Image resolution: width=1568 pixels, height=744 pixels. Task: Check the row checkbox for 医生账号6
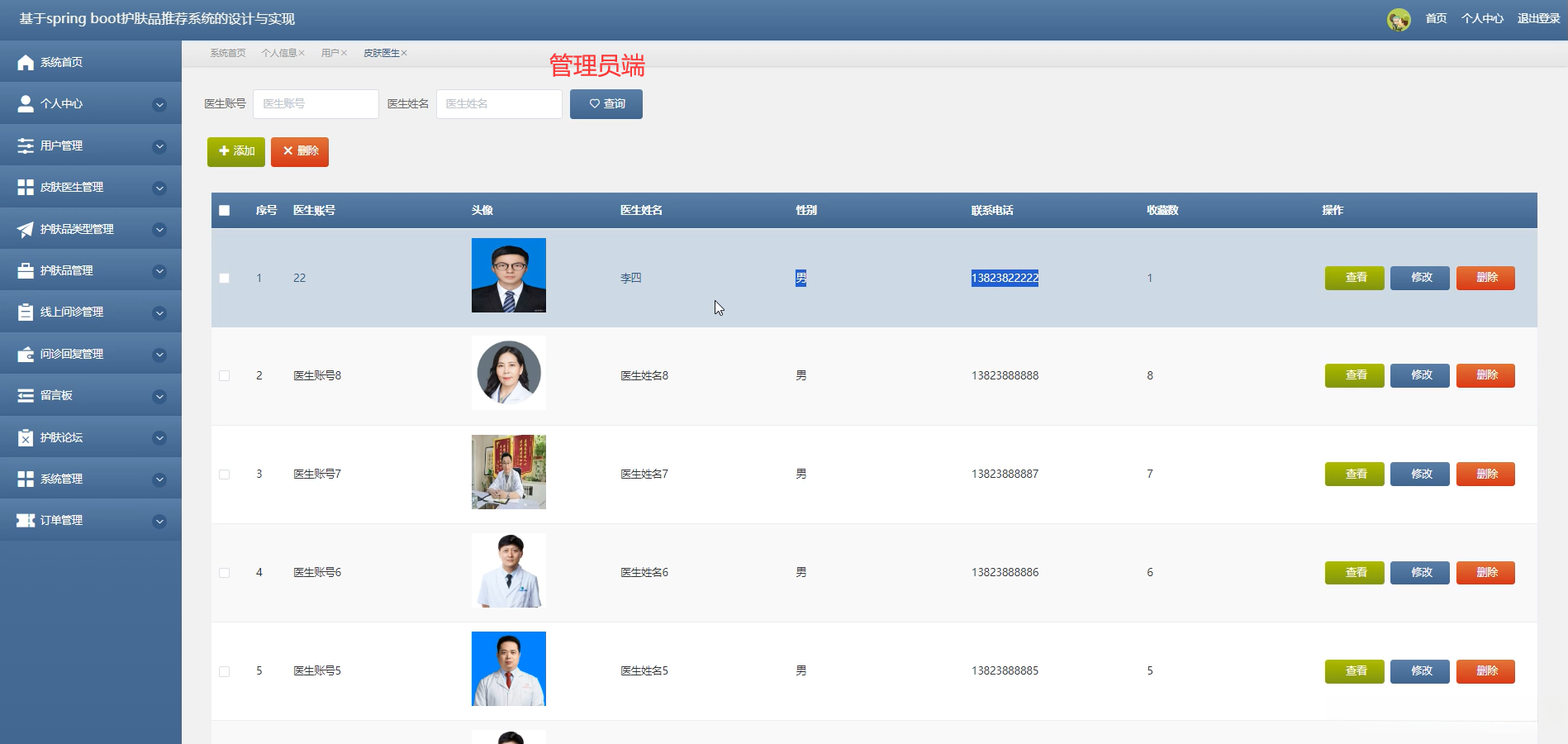(225, 572)
